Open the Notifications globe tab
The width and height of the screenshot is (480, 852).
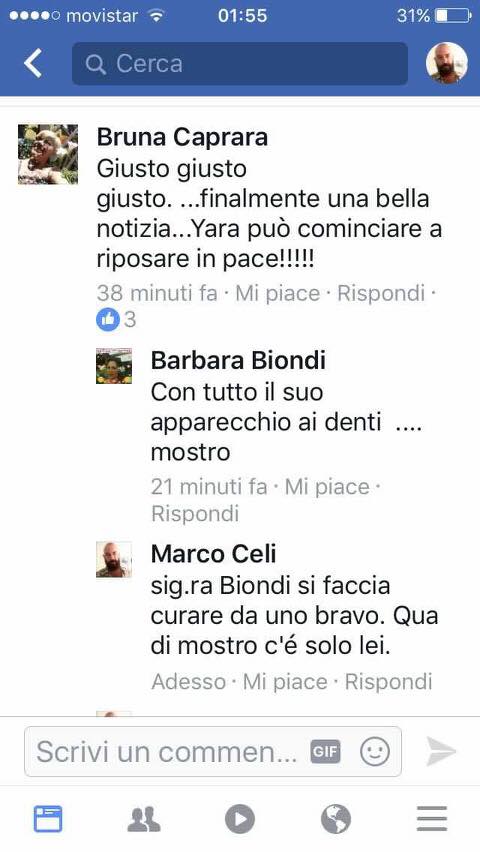[336, 819]
